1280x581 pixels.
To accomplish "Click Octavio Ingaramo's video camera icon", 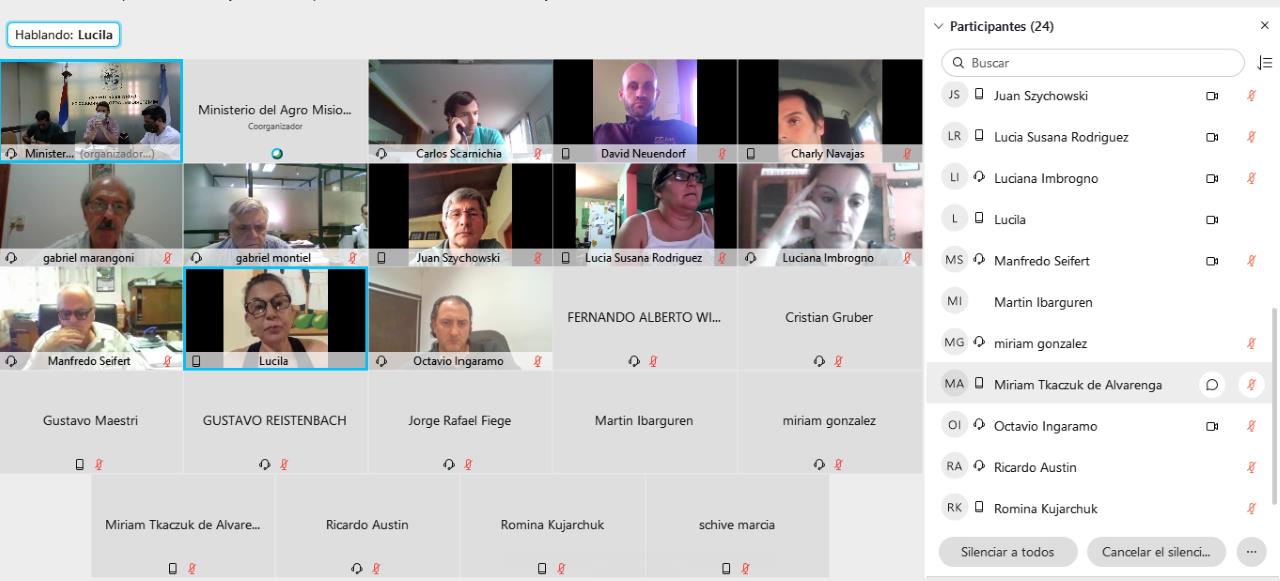I will point(1212,426).
